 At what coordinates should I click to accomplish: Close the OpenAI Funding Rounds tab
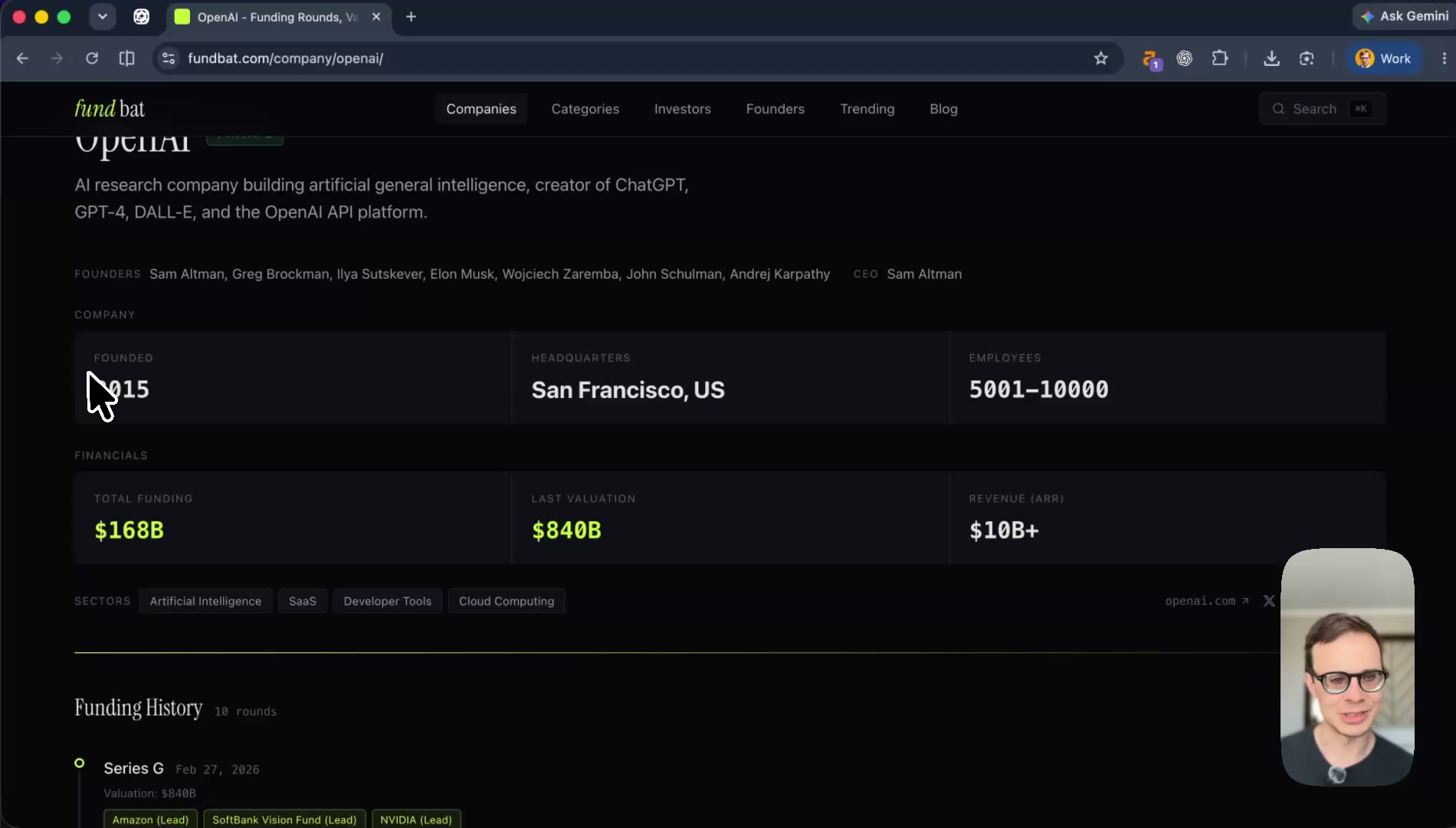pyautogui.click(x=376, y=17)
